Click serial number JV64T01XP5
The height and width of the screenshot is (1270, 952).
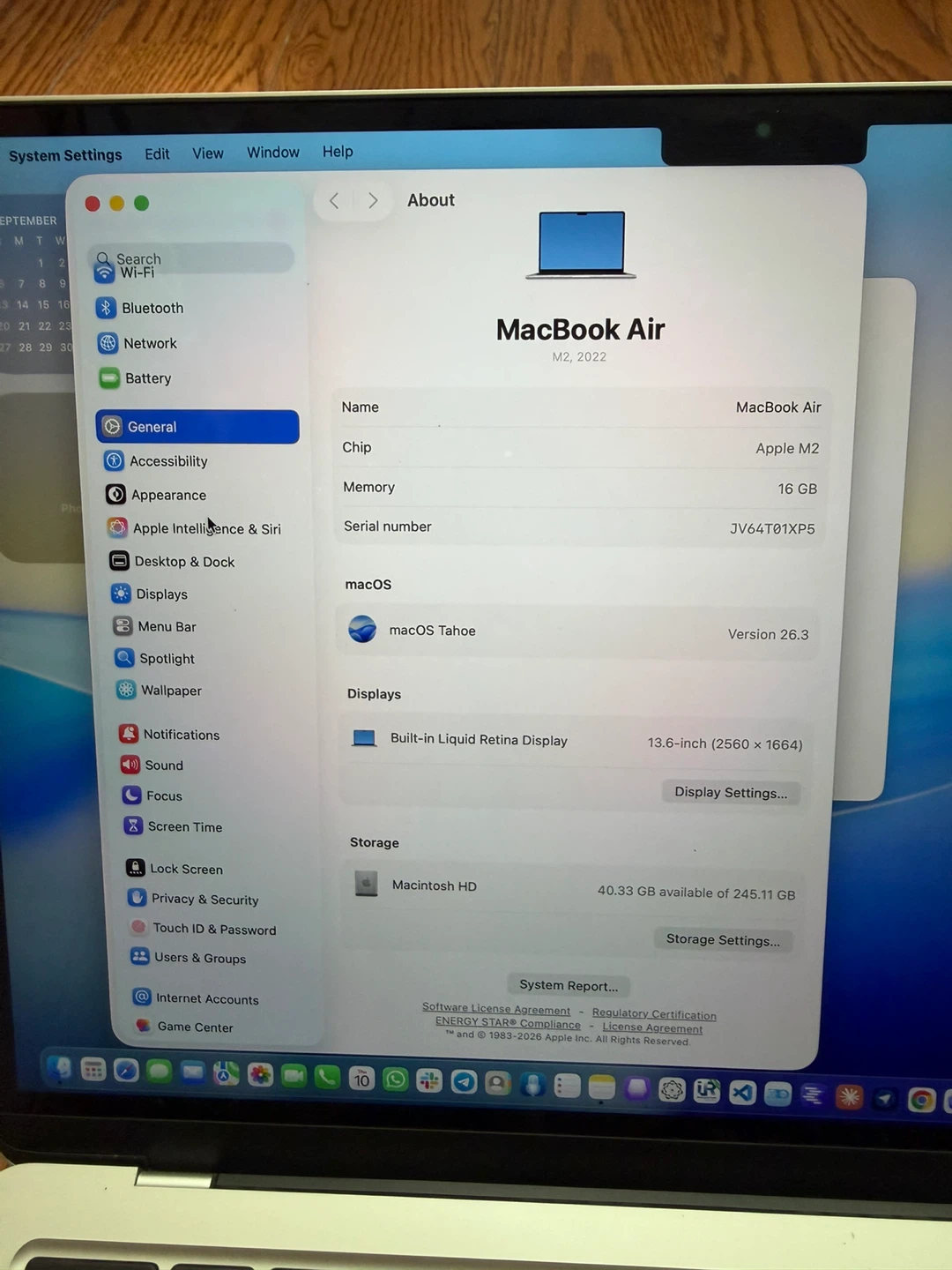click(772, 528)
